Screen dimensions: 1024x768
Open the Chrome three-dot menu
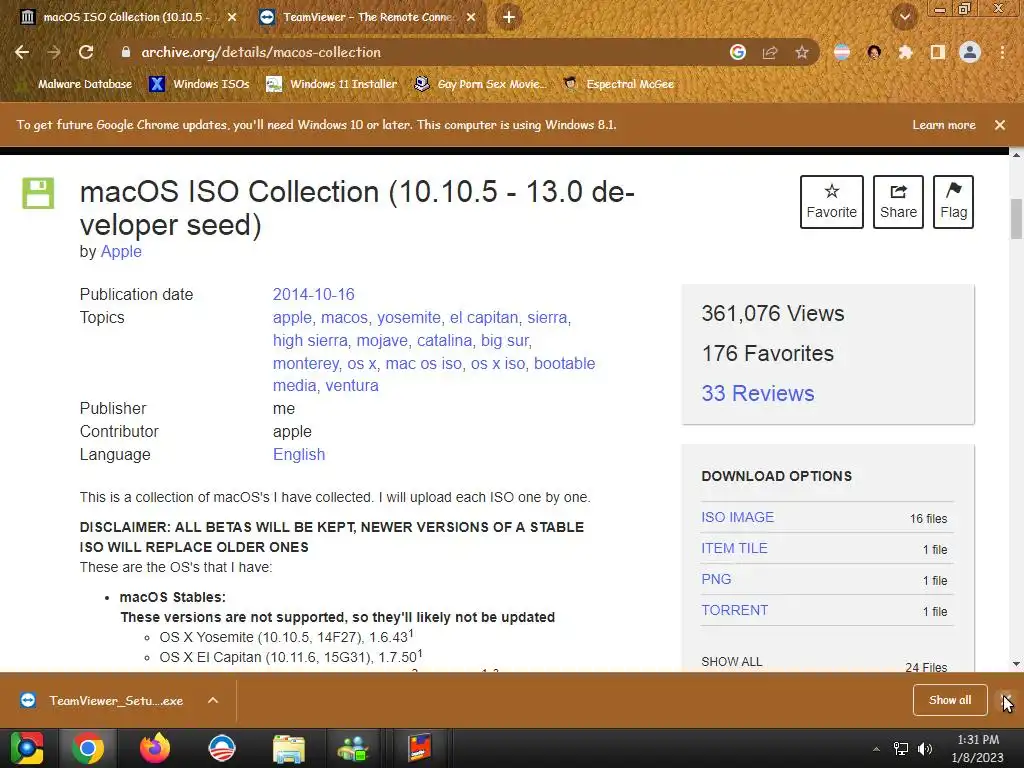pyautogui.click(x=1002, y=52)
